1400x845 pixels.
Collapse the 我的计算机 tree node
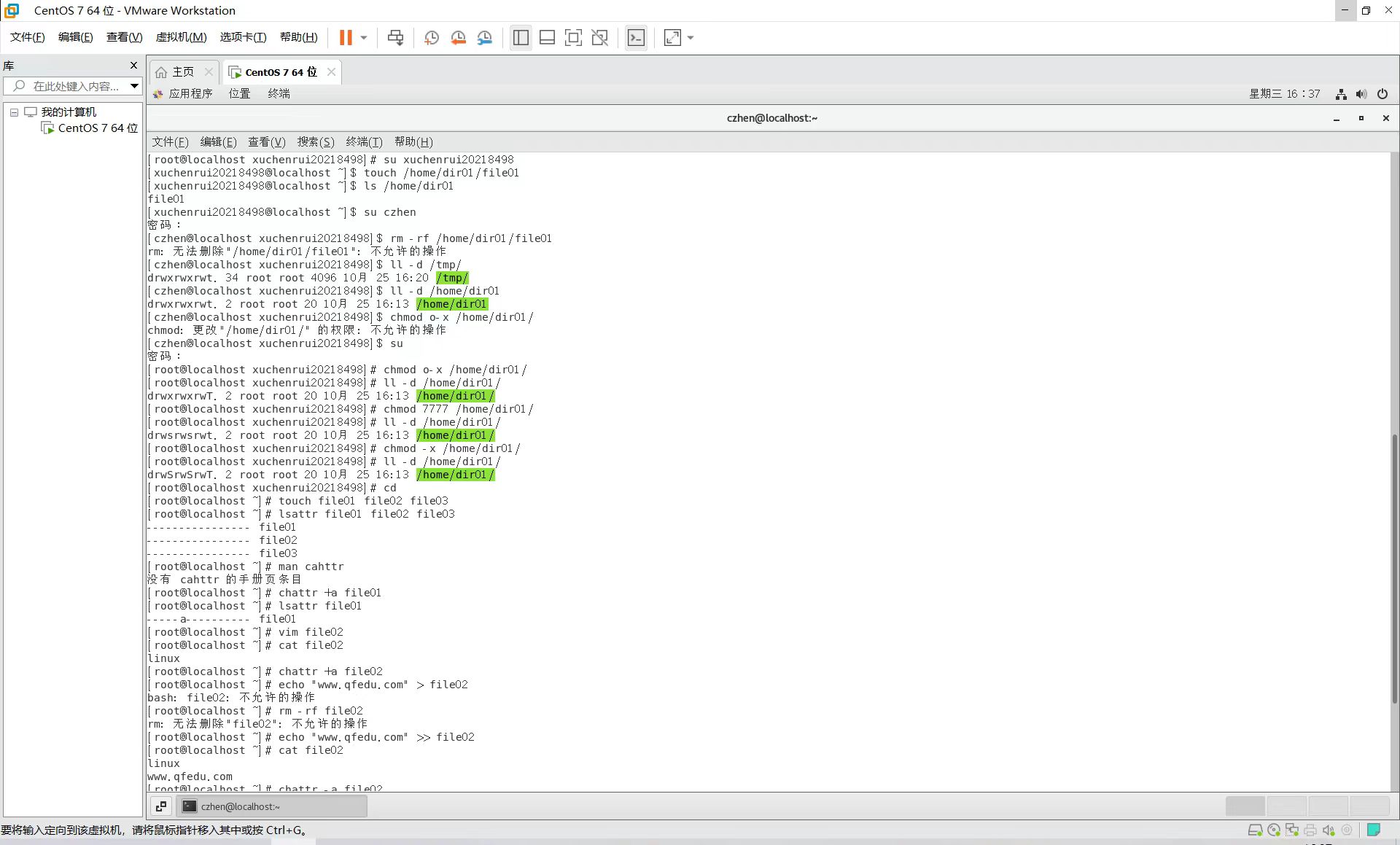click(14, 112)
